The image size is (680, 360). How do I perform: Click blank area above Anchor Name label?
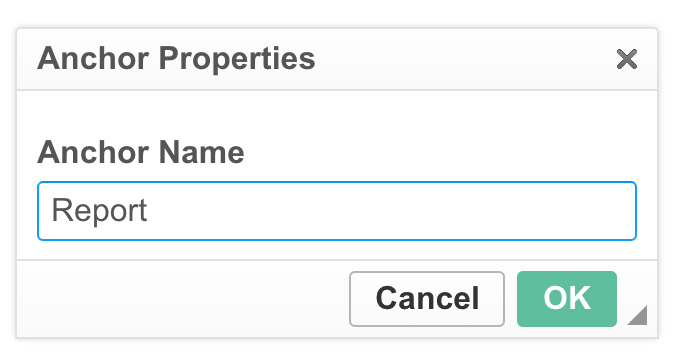coord(337,114)
